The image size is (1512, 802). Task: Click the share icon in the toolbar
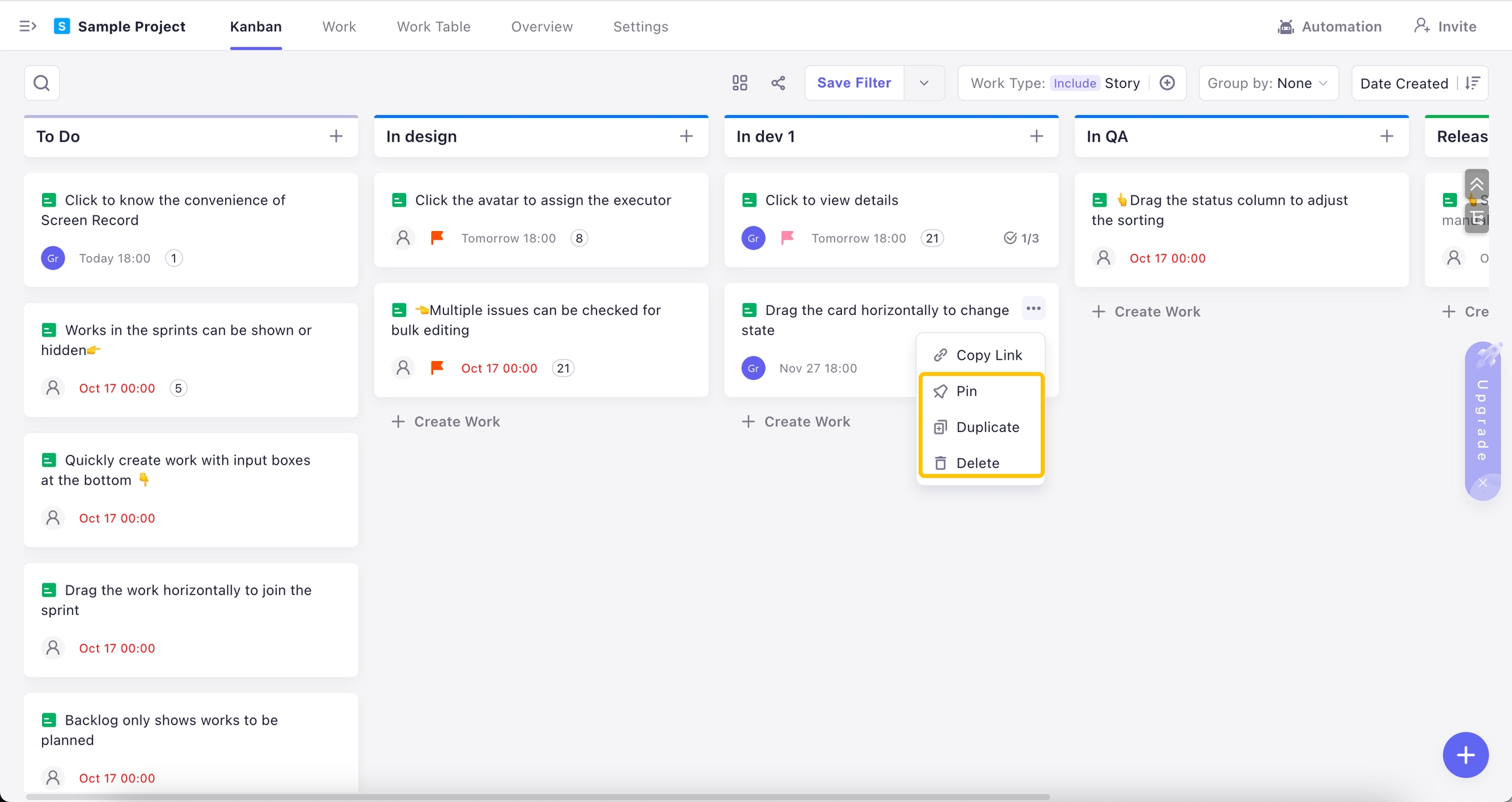(778, 83)
